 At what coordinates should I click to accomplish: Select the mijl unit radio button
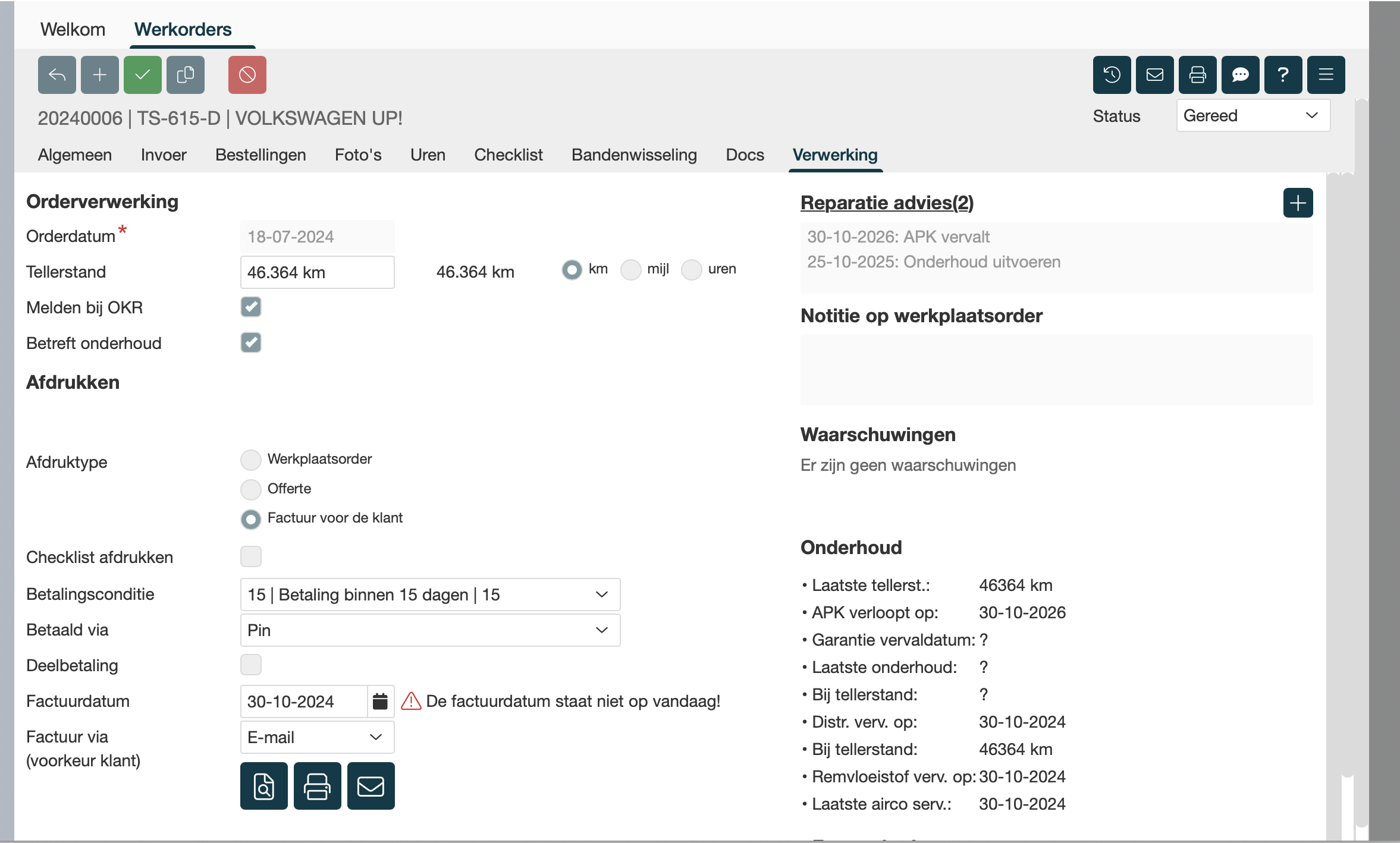[630, 270]
